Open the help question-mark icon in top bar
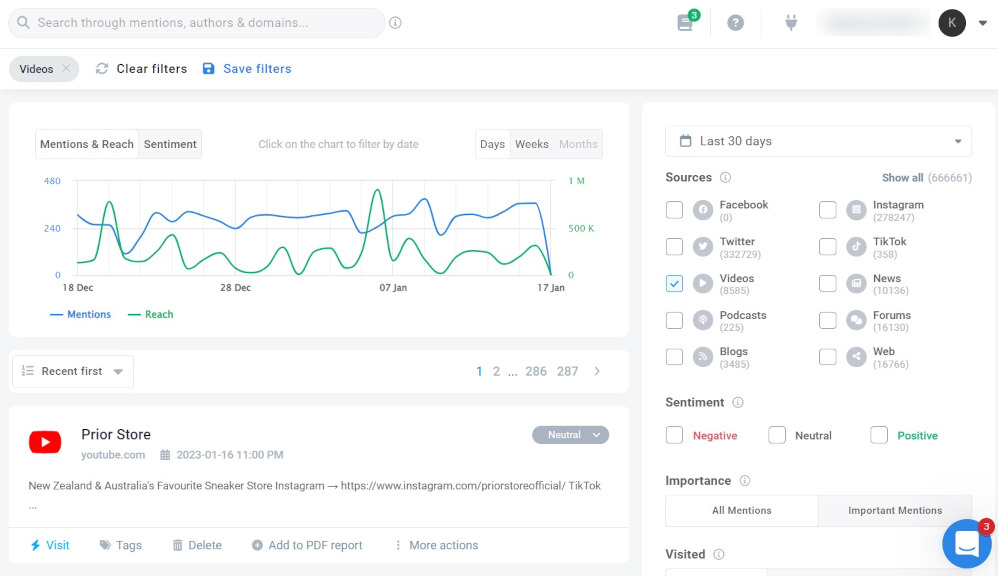This screenshot has height=576, width=998. pos(737,22)
